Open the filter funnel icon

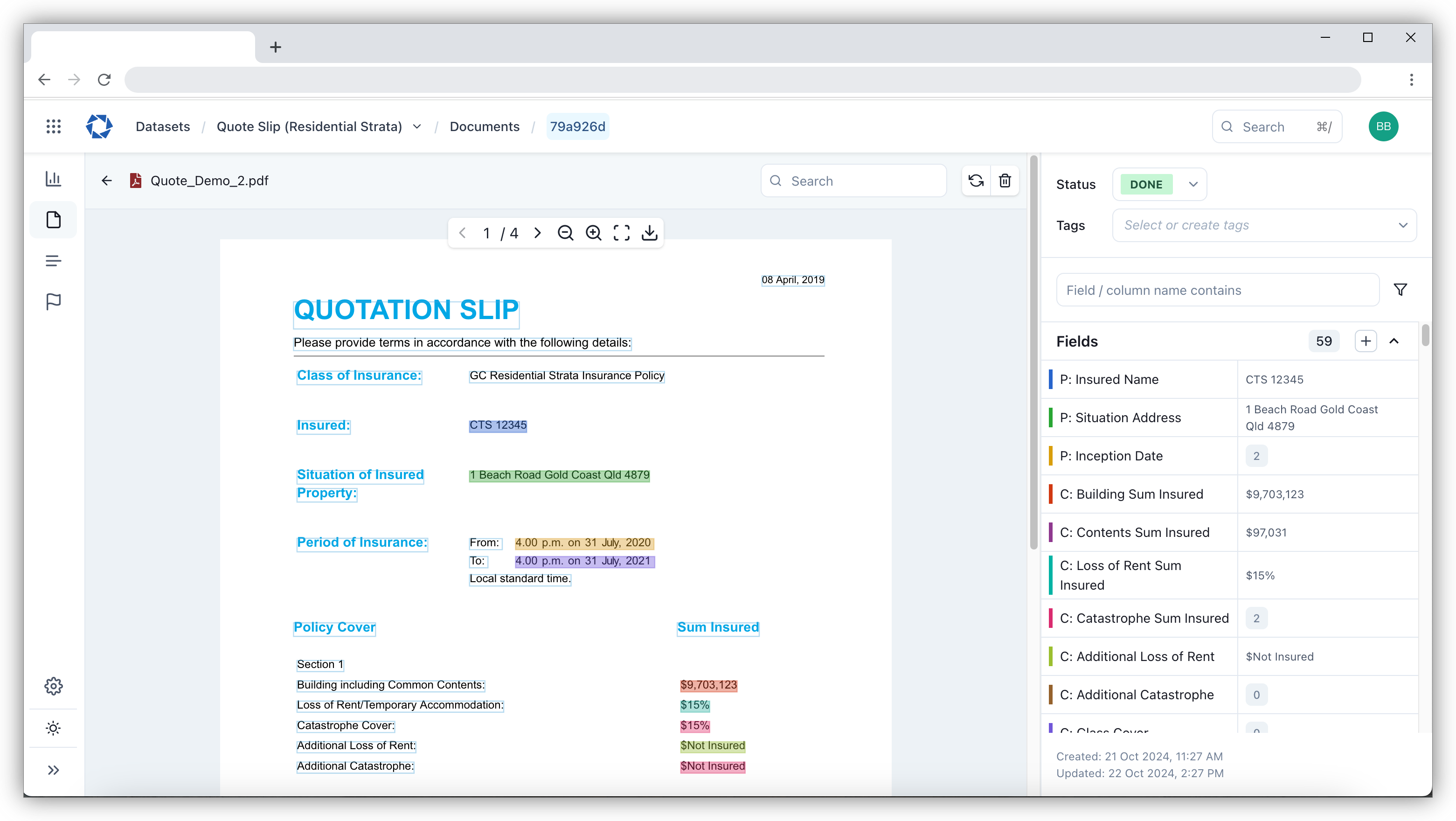click(1400, 290)
